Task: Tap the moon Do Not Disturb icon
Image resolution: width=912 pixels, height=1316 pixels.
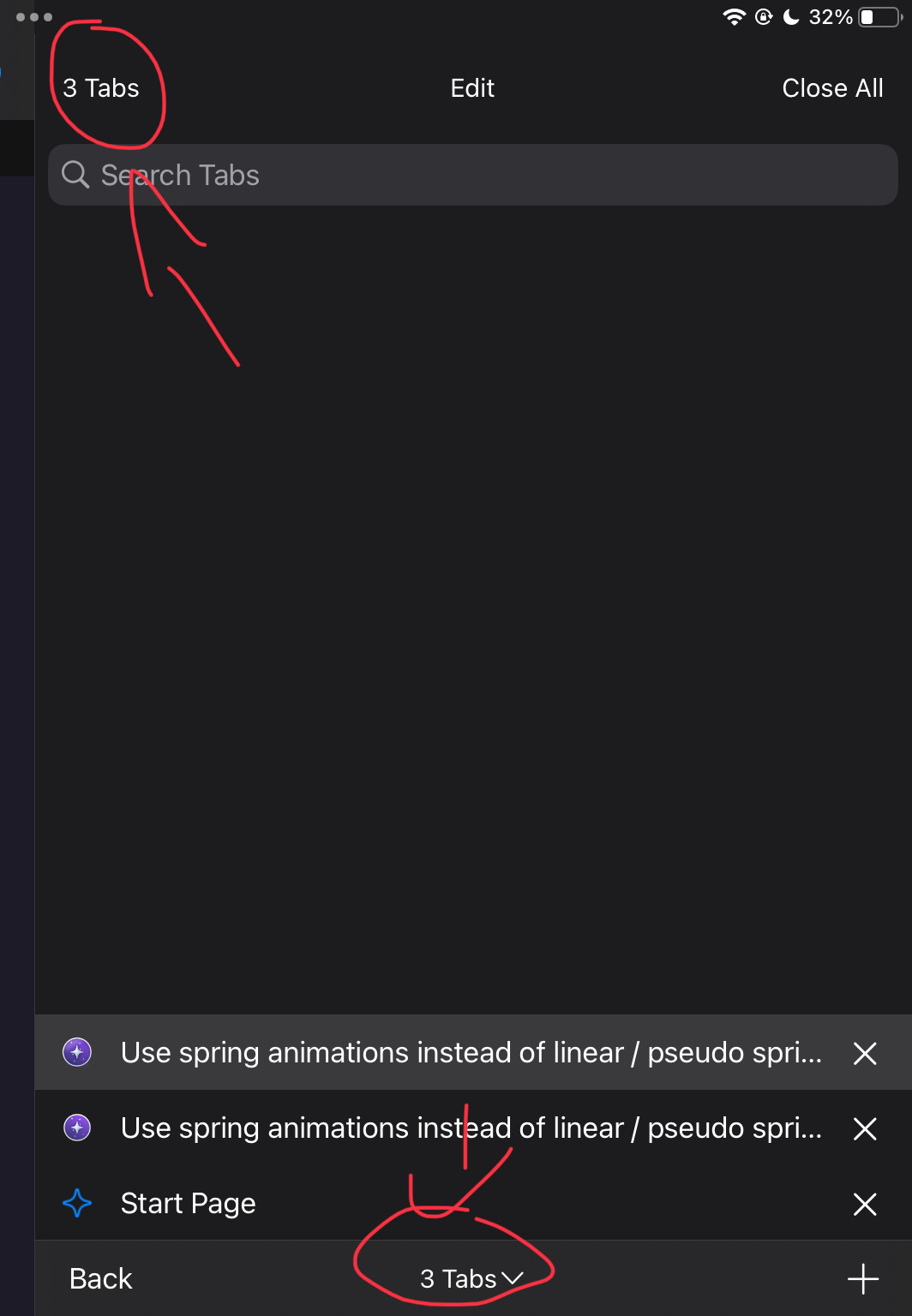Action: [792, 17]
